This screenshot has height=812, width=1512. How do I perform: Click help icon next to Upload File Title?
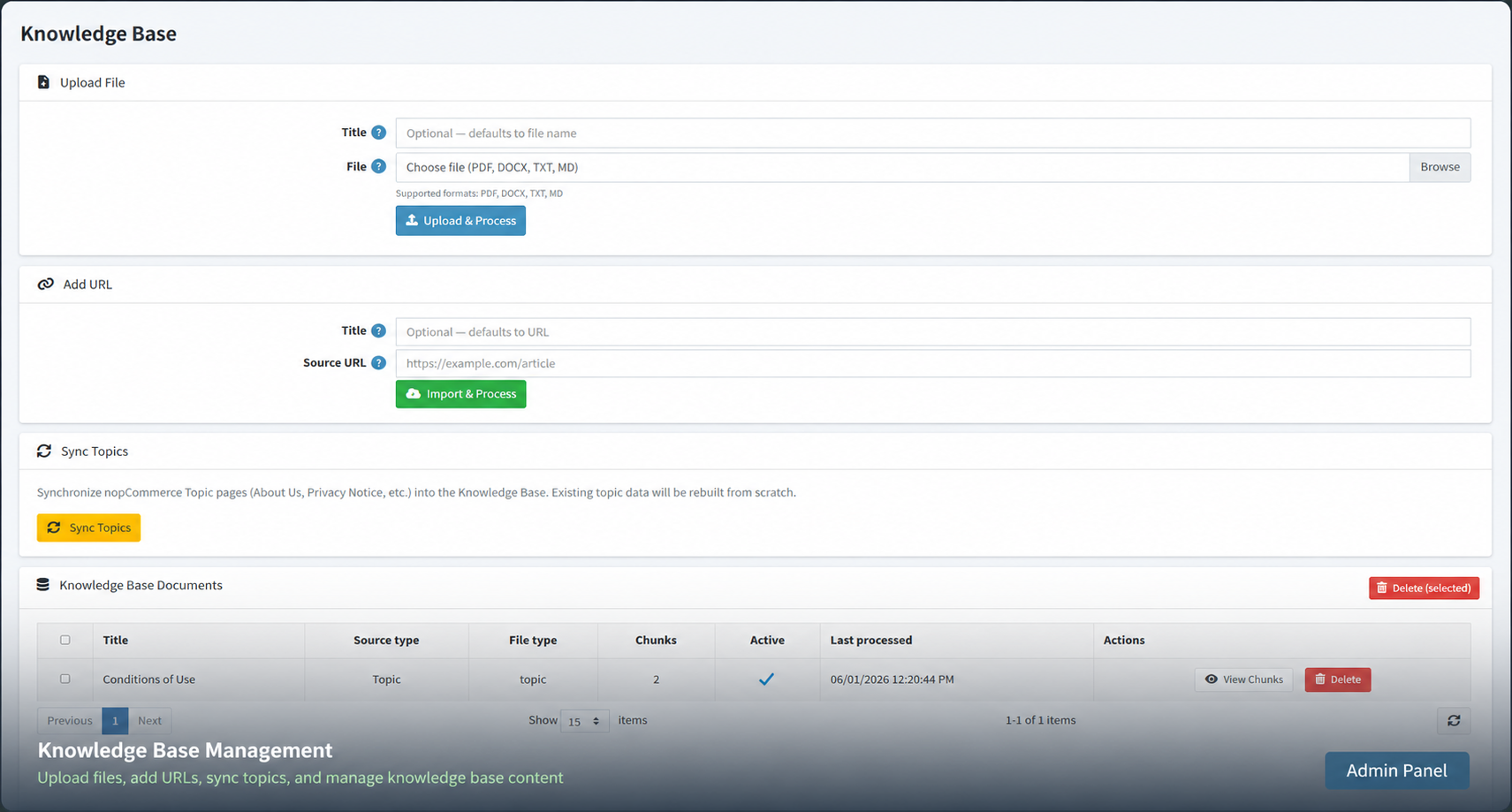(378, 133)
